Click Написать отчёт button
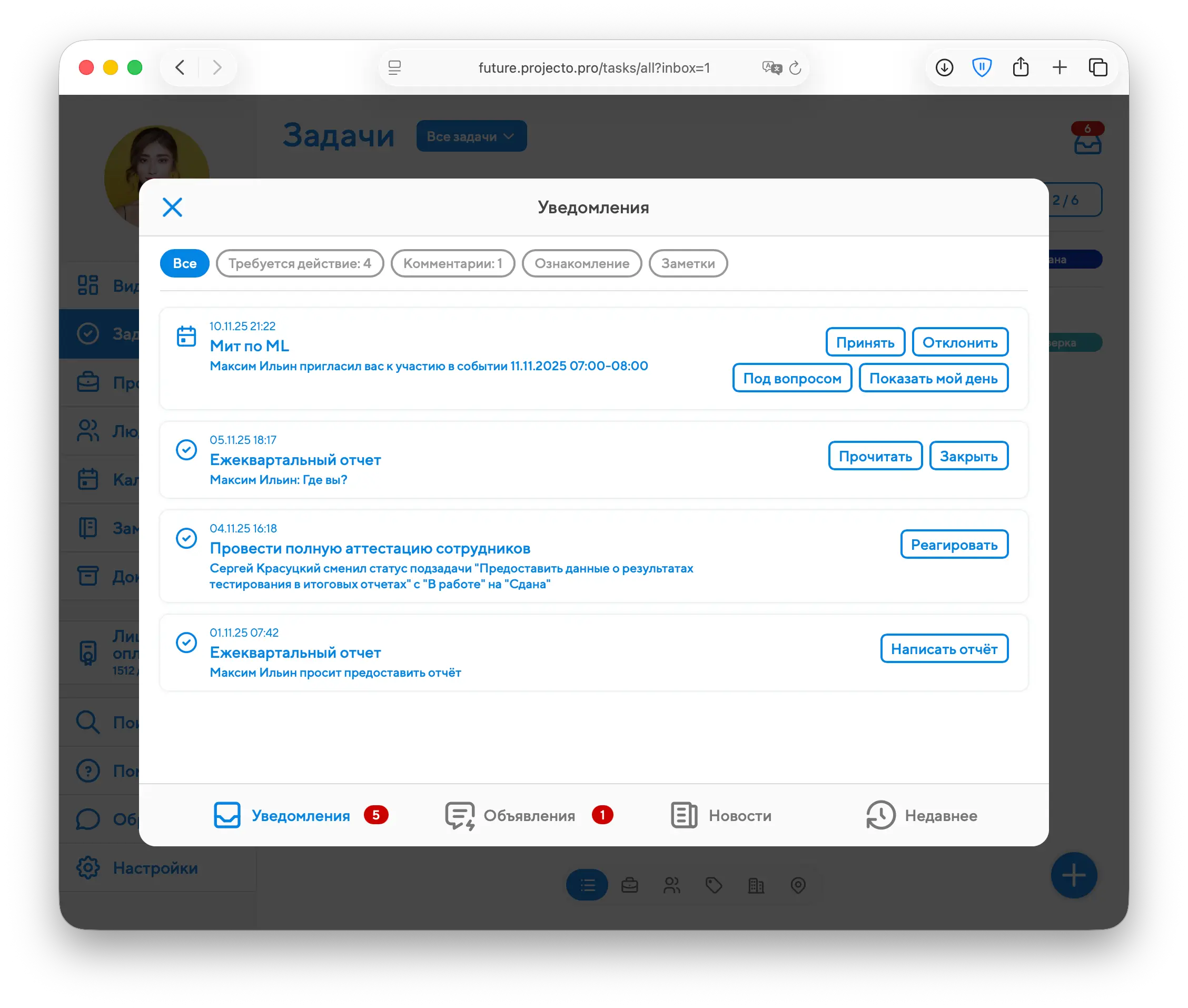Screen dimensions: 1188x1008 coord(944,649)
